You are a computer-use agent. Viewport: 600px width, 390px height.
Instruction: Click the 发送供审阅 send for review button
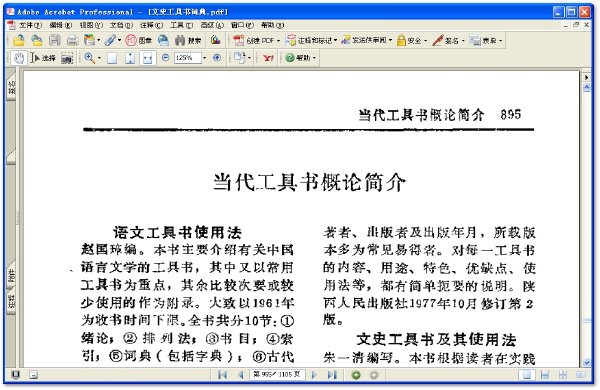click(x=364, y=40)
